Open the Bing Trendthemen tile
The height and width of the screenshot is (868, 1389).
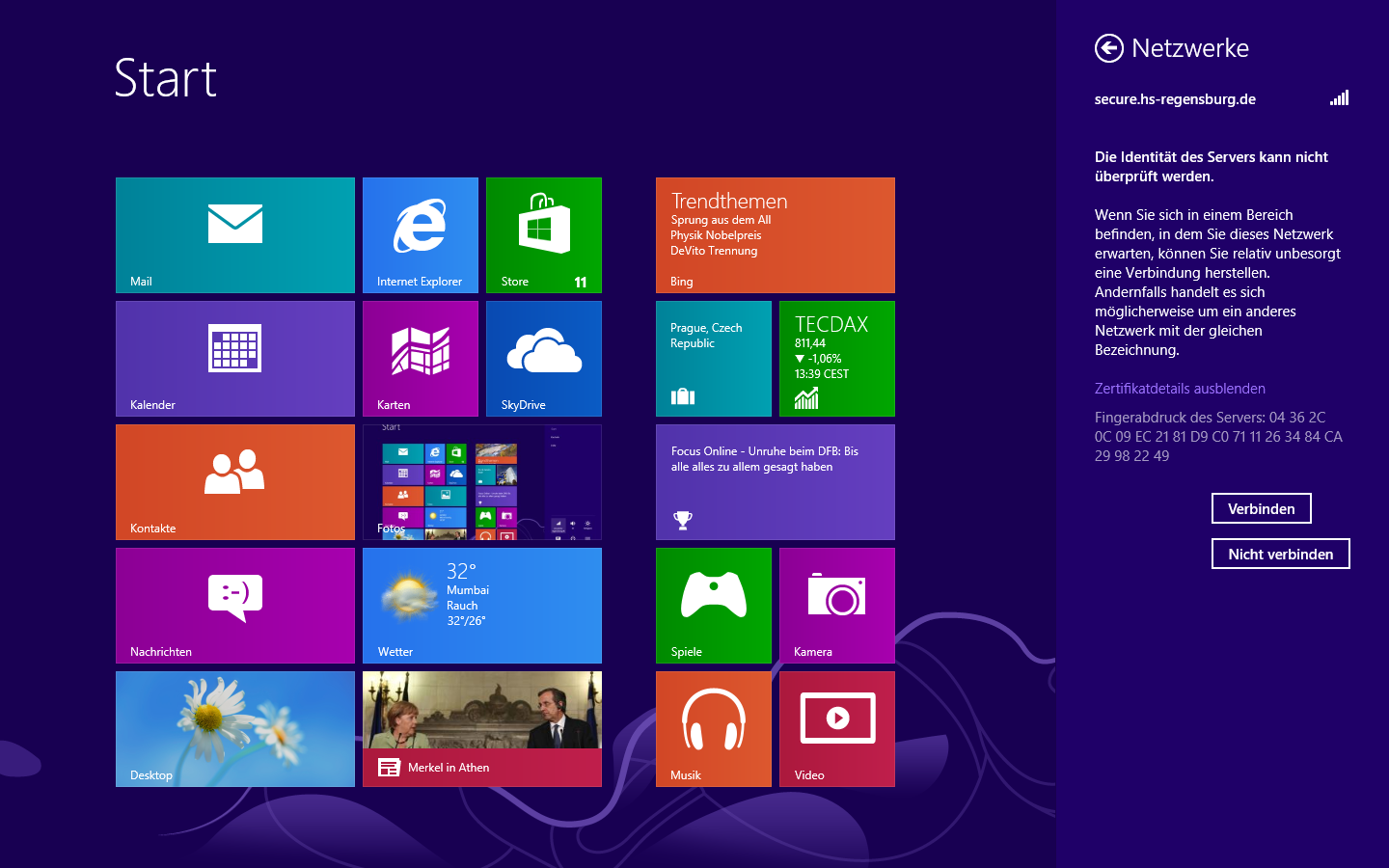[x=776, y=235]
